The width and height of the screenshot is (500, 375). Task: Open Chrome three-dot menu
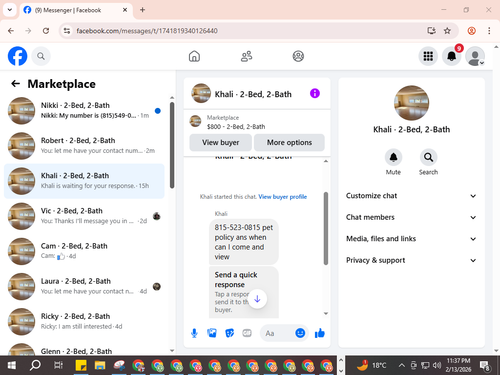(x=489, y=31)
